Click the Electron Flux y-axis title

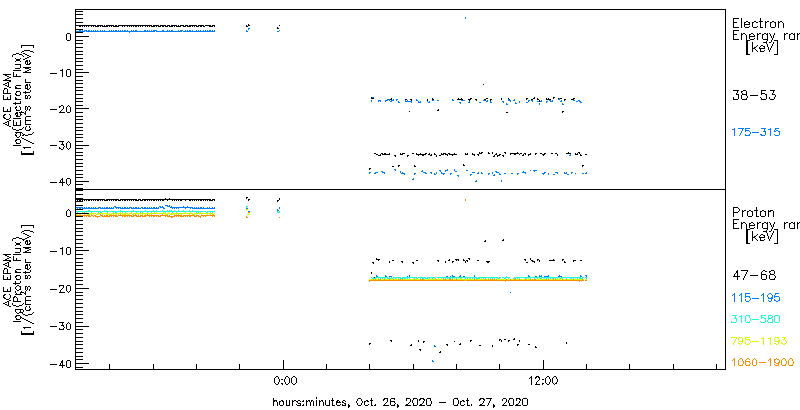[x=18, y=98]
